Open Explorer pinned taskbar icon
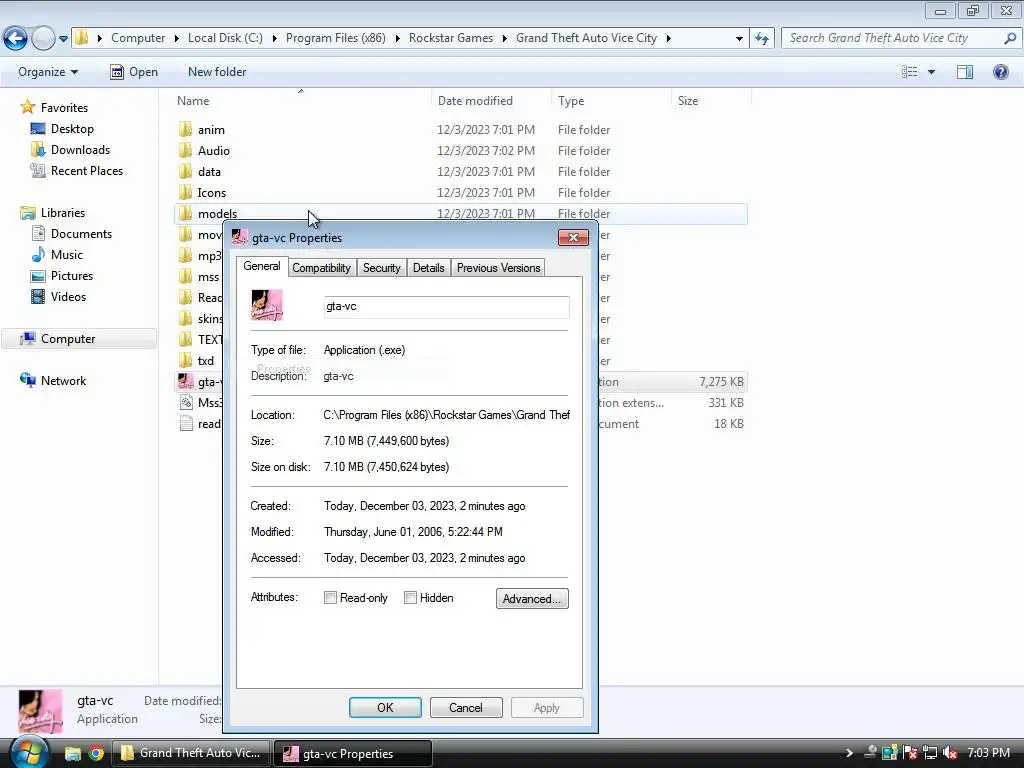Viewport: 1024px width, 768px height. 72,753
